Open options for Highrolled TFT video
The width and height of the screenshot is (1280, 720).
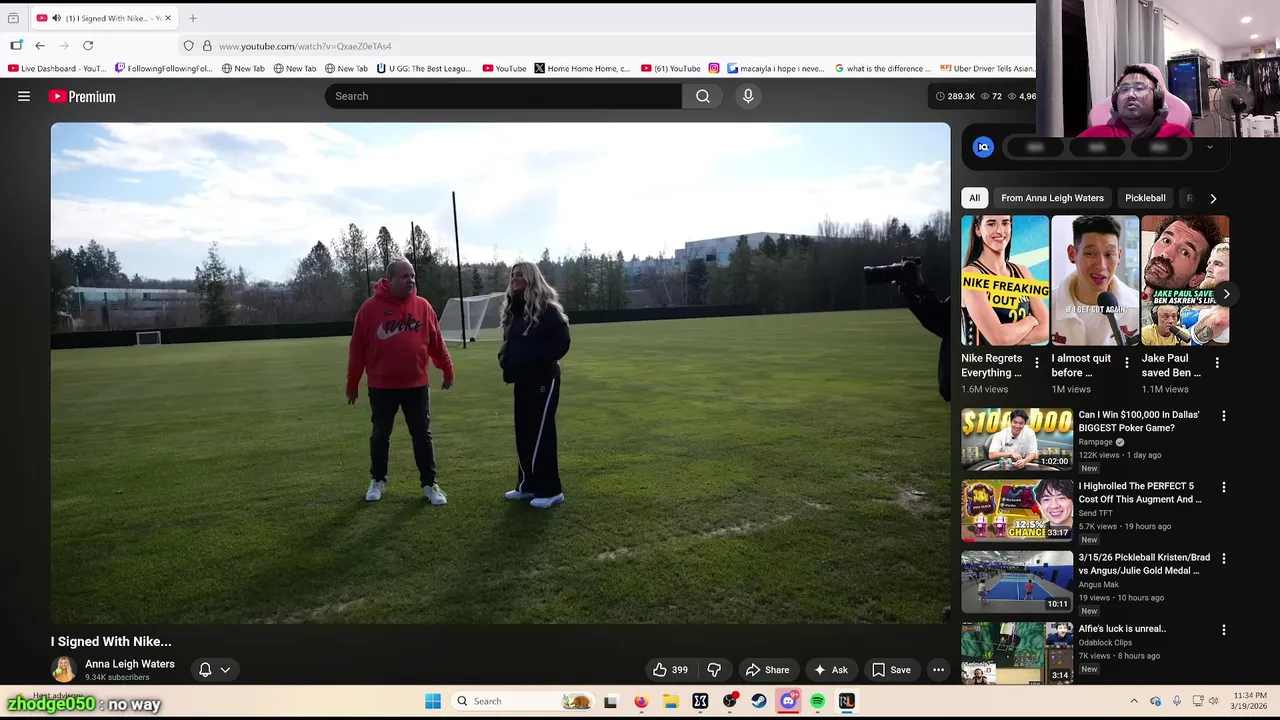pos(1223,487)
